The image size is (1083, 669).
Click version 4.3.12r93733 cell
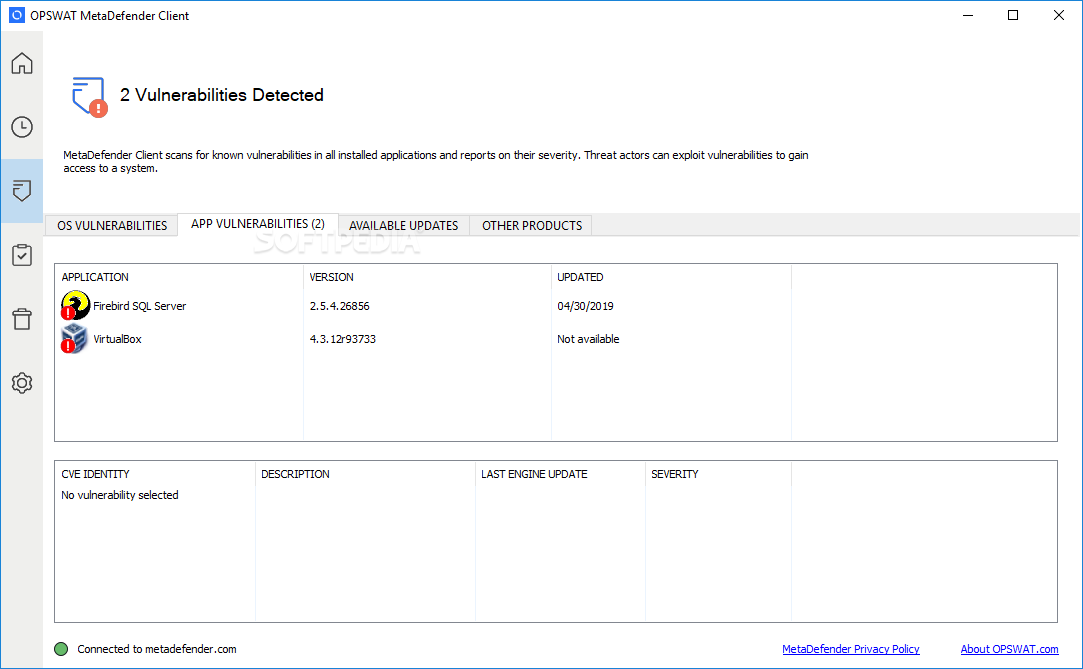point(343,339)
